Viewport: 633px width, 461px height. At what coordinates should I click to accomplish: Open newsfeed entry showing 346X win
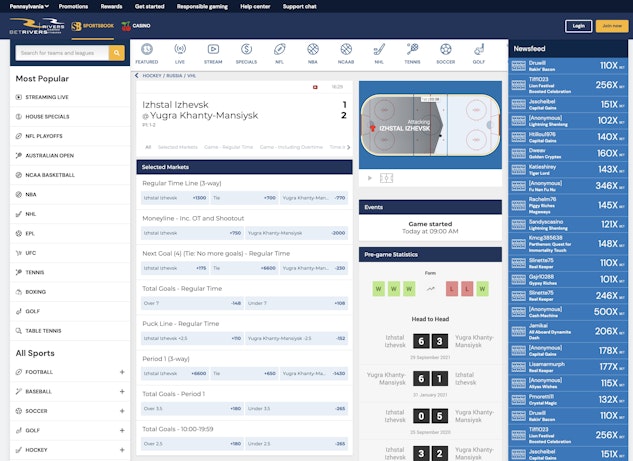tap(568, 186)
